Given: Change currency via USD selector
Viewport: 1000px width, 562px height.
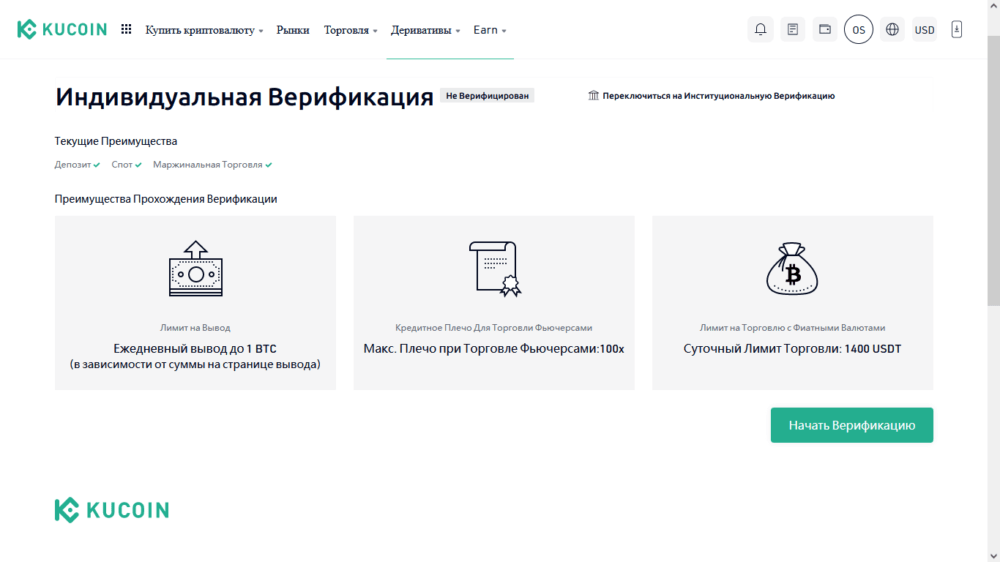Looking at the screenshot, I should coord(925,30).
